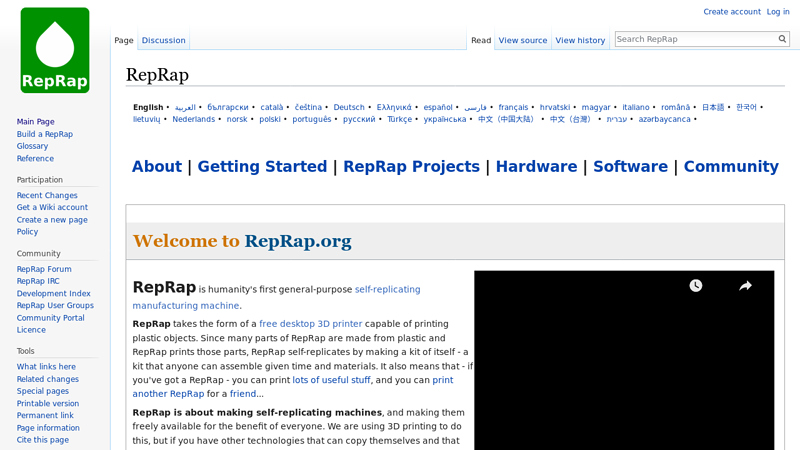Switch language to Nederlands
Viewport: 800px width, 450px height.
[x=193, y=119]
